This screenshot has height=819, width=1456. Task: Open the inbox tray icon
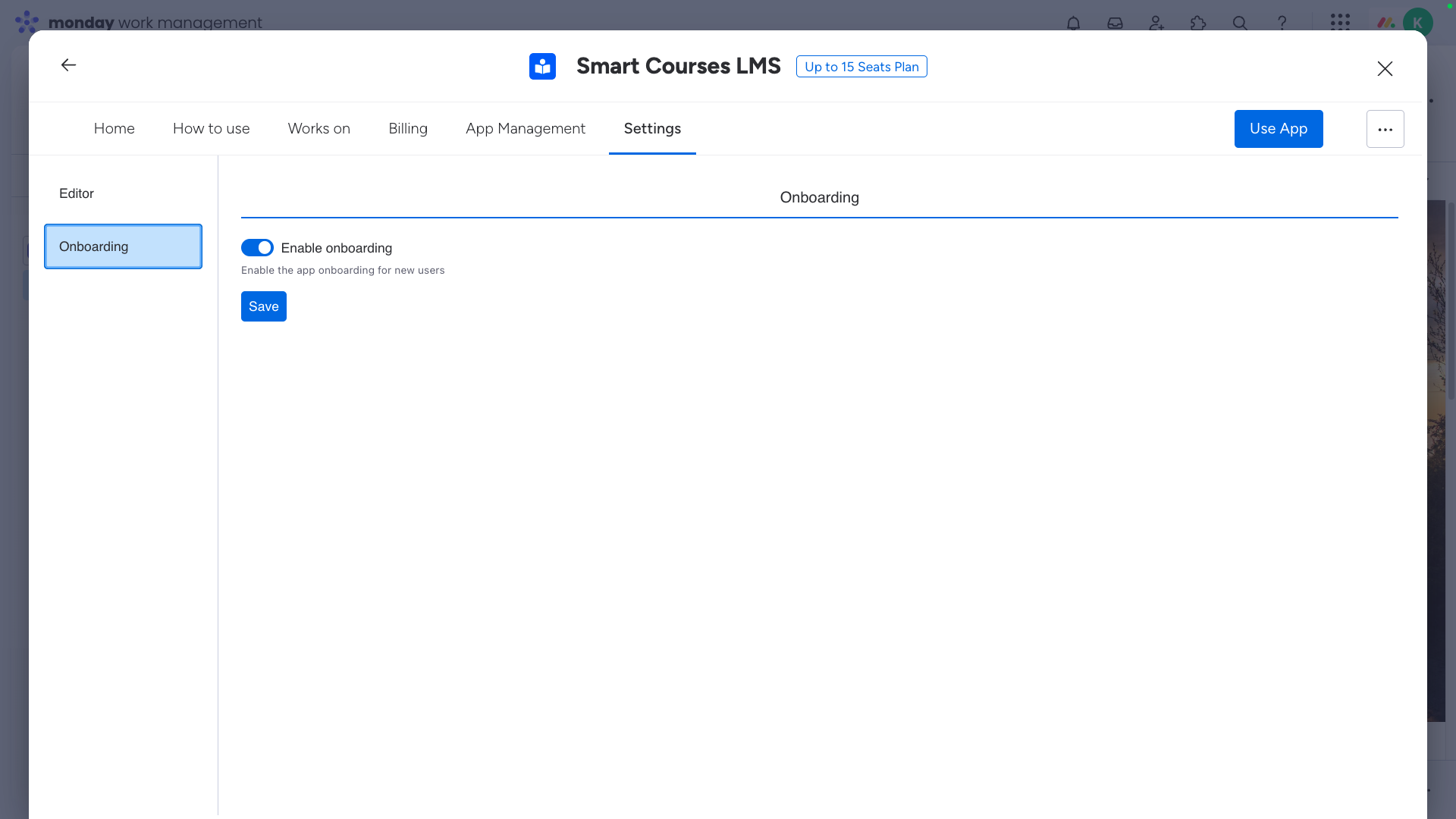[1115, 23]
